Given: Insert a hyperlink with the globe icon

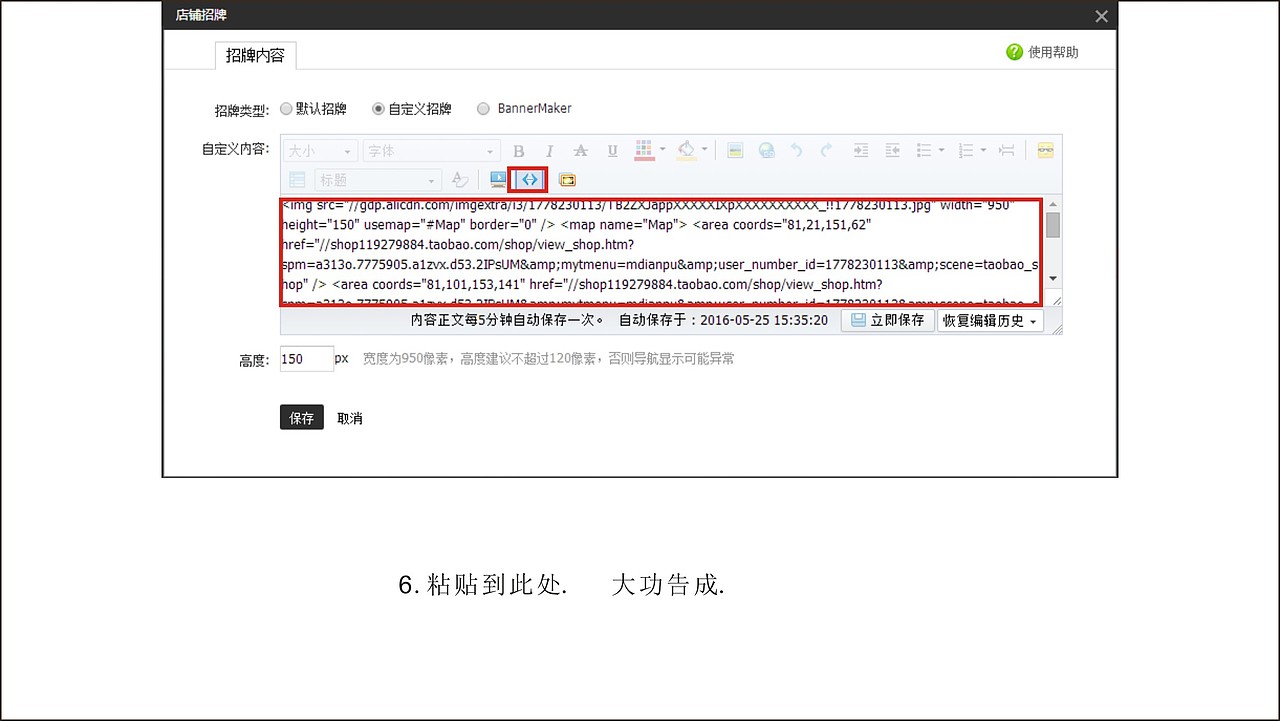Looking at the screenshot, I should tap(766, 151).
